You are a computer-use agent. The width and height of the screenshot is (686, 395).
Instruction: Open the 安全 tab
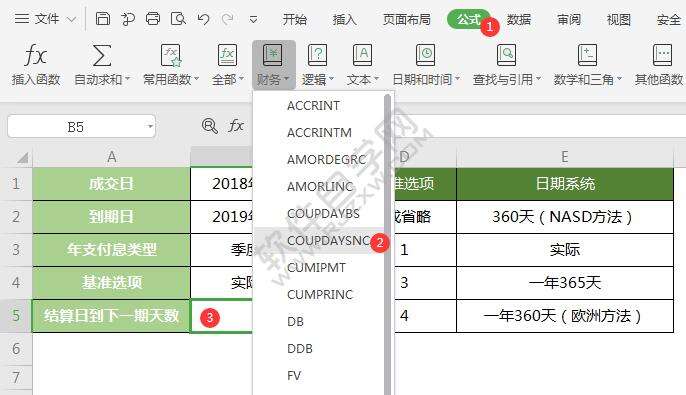pos(668,19)
